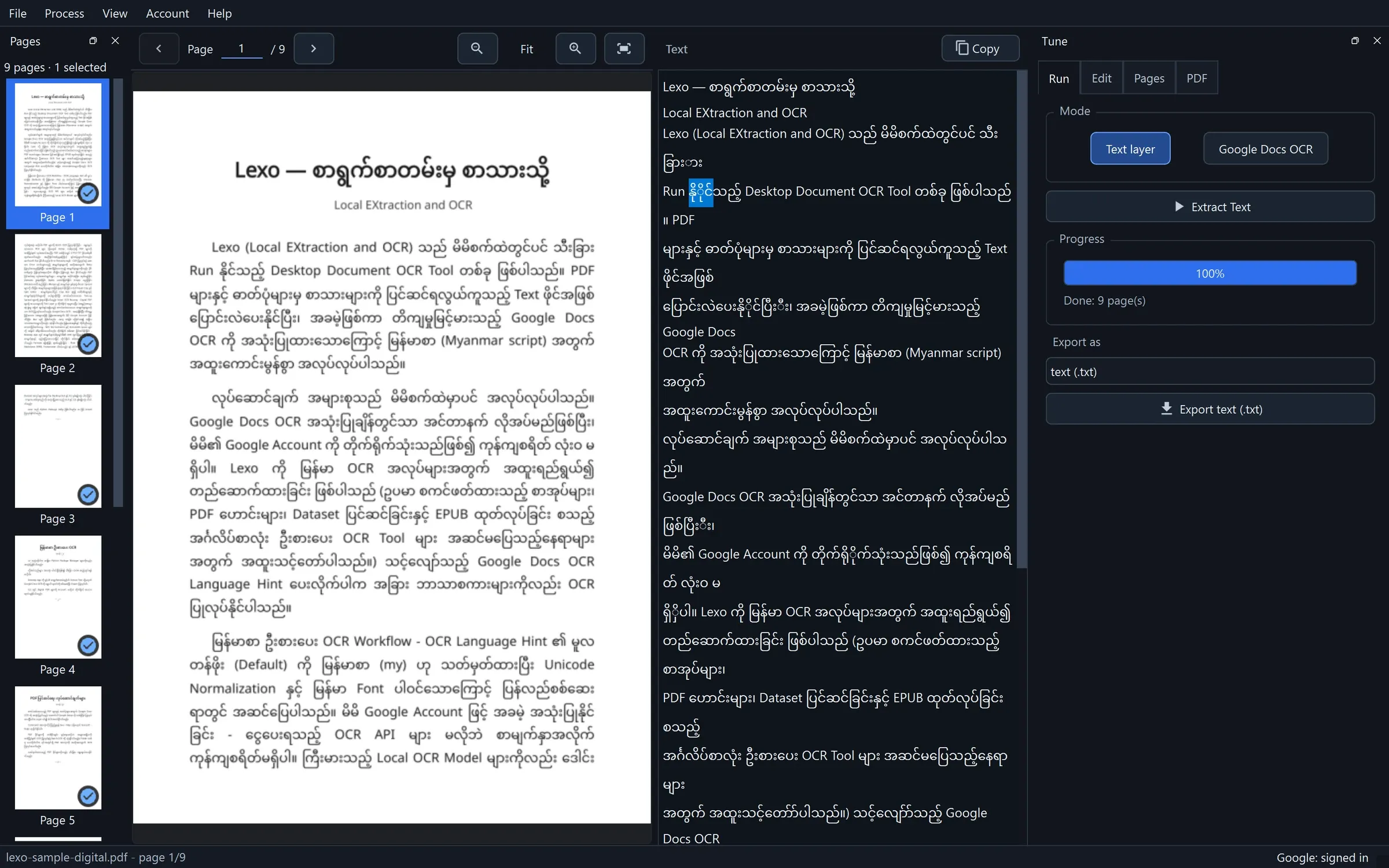Switch to the Edit tab
Image resolution: width=1389 pixels, height=868 pixels.
coord(1101,78)
